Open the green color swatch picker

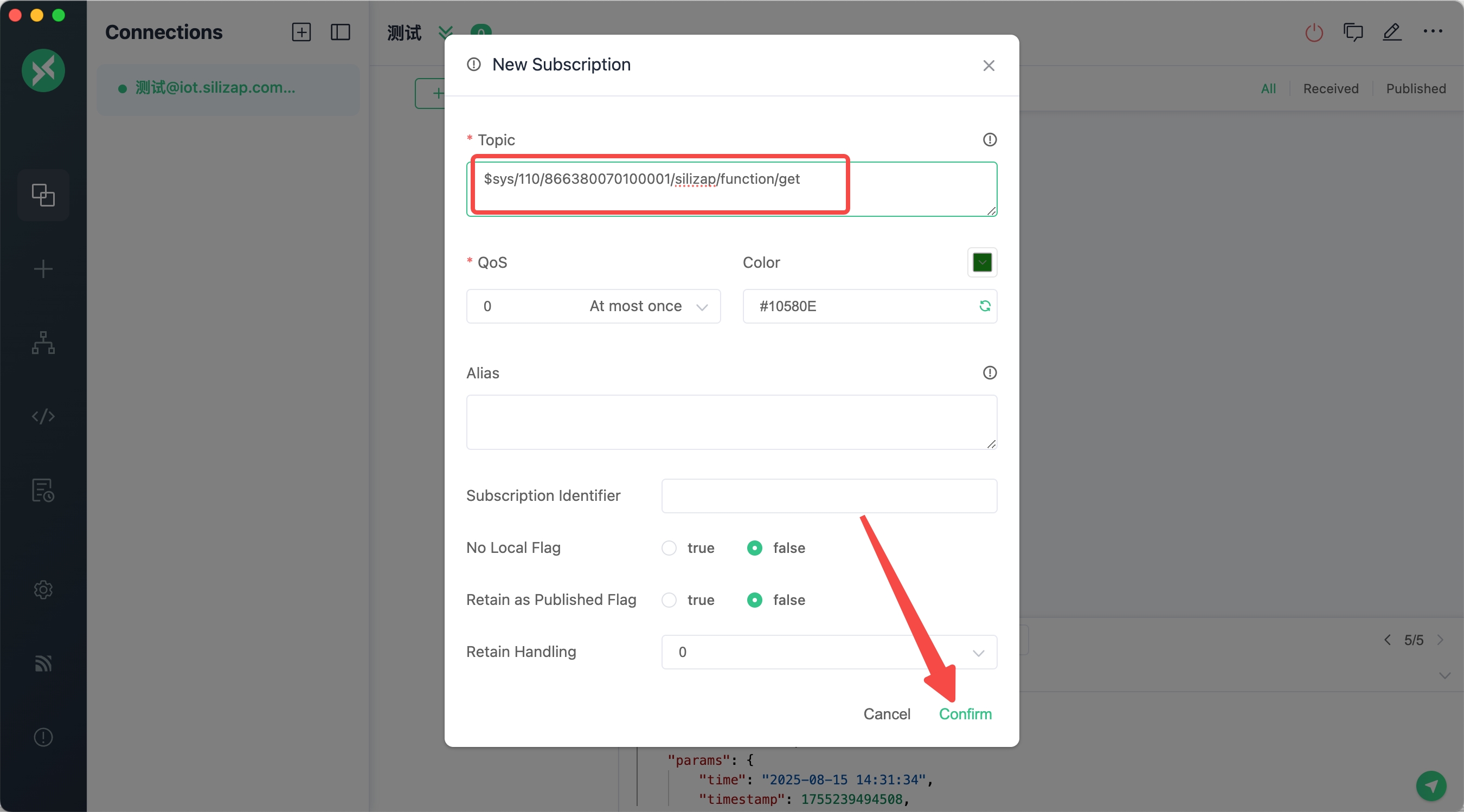coord(981,262)
